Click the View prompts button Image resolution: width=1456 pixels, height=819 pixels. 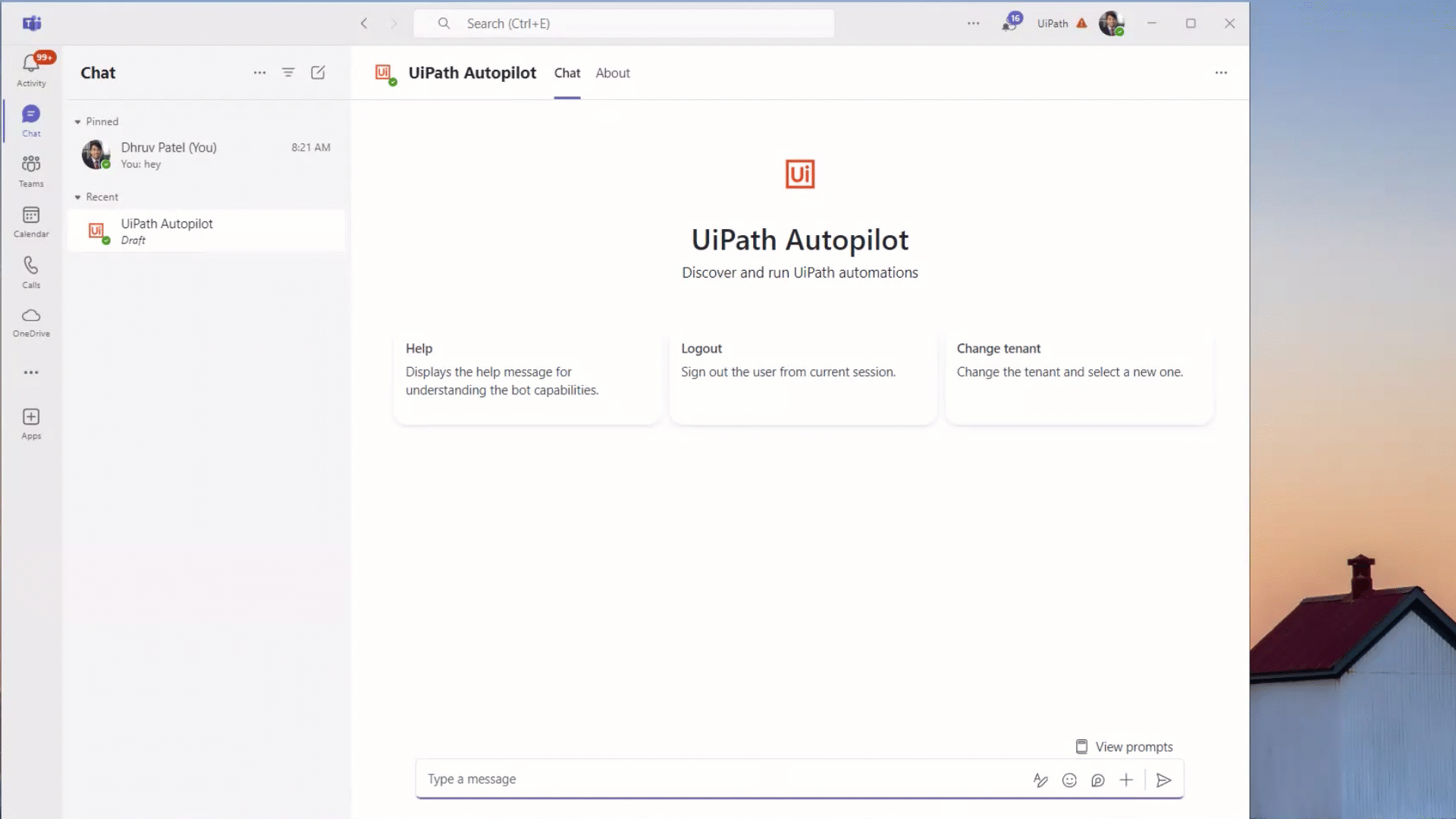coord(1124,746)
